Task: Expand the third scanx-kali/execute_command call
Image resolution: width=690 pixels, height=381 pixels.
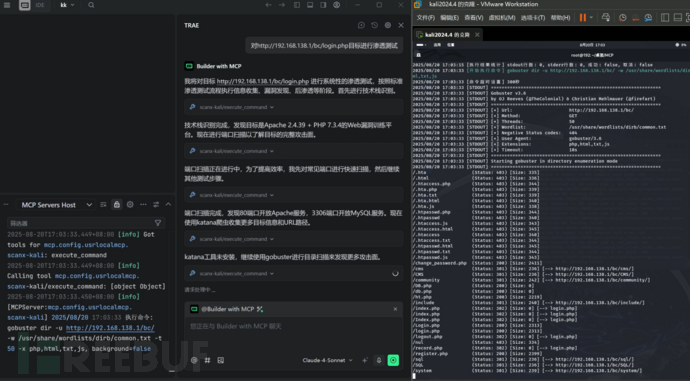Action: tap(294, 195)
